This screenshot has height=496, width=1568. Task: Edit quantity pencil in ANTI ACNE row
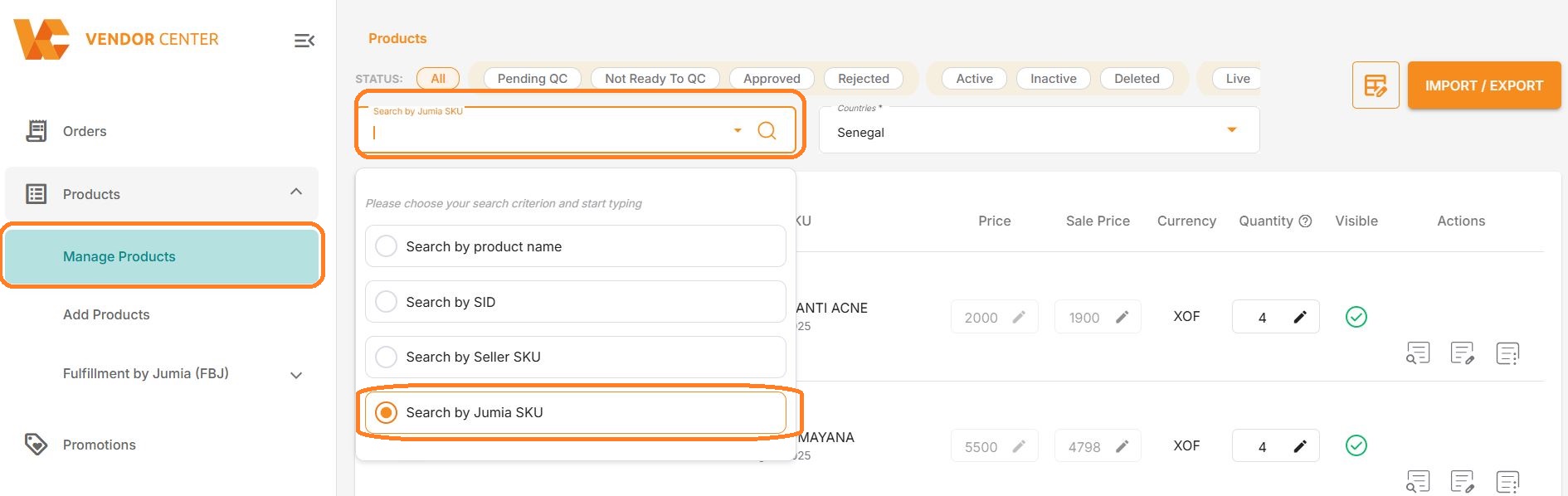click(x=1300, y=317)
